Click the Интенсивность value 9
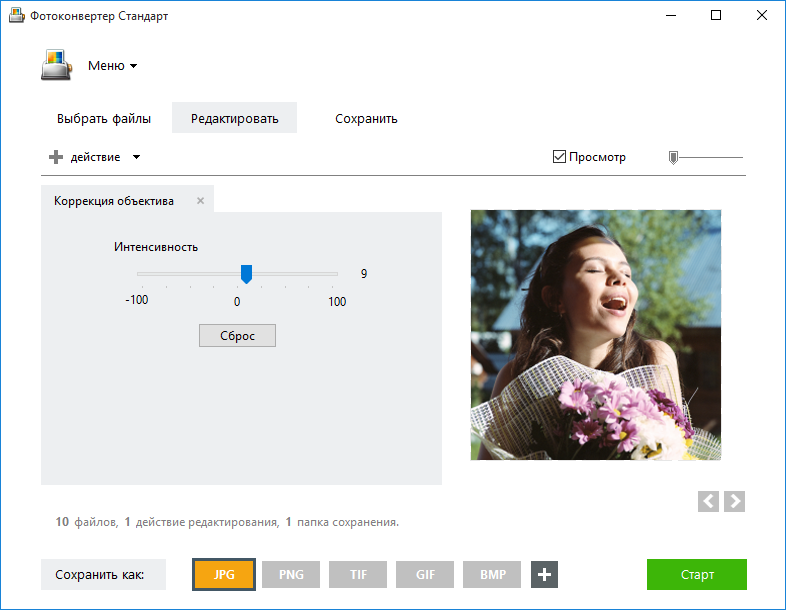The width and height of the screenshot is (786, 610). tap(364, 274)
